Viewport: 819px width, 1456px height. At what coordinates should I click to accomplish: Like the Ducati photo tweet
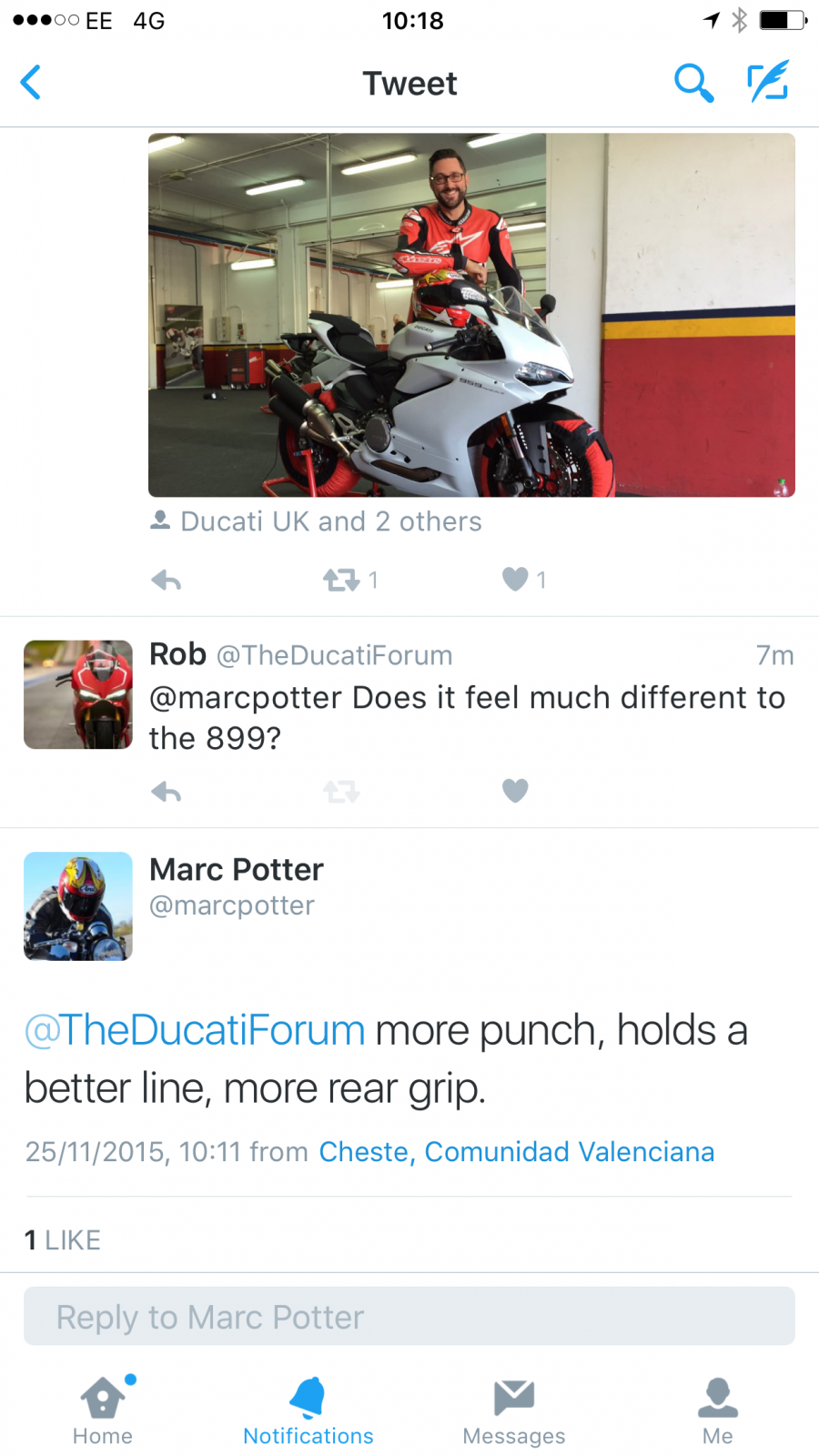516,579
